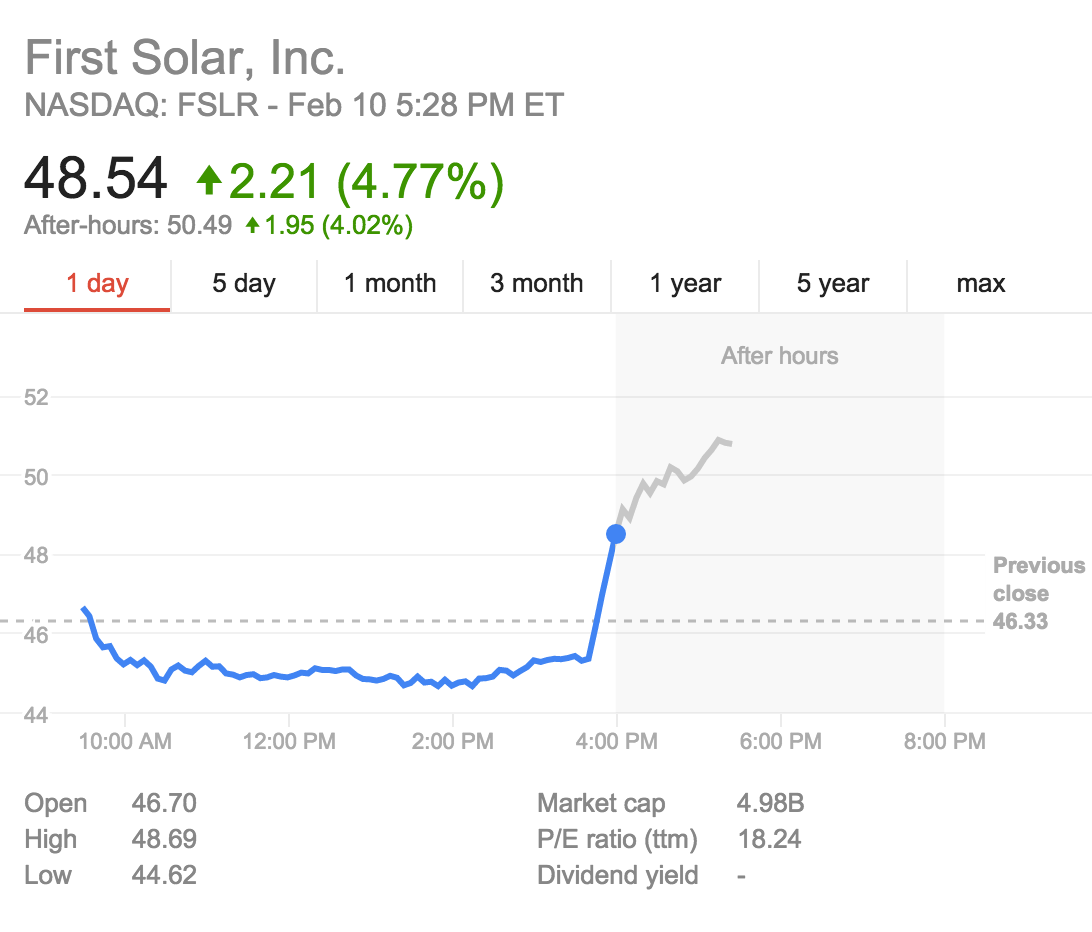The image size is (1092, 932).
Task: Select the red underline indicator under 1 day
Action: tap(96, 311)
